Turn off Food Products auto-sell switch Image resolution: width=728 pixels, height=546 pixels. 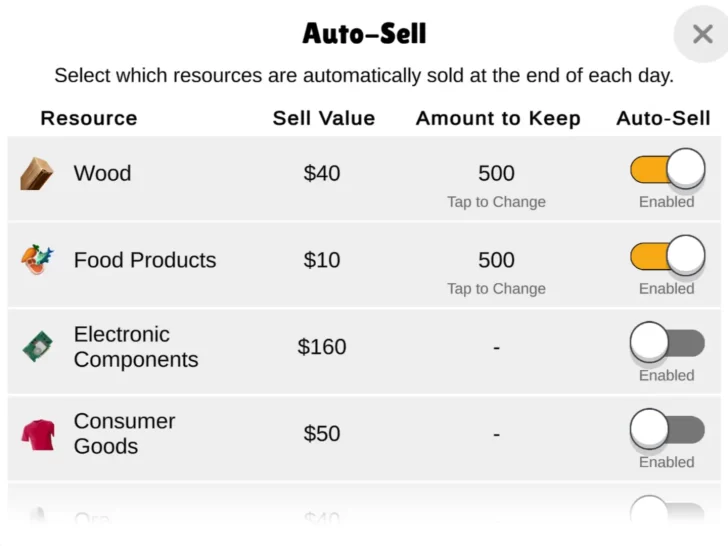point(667,257)
